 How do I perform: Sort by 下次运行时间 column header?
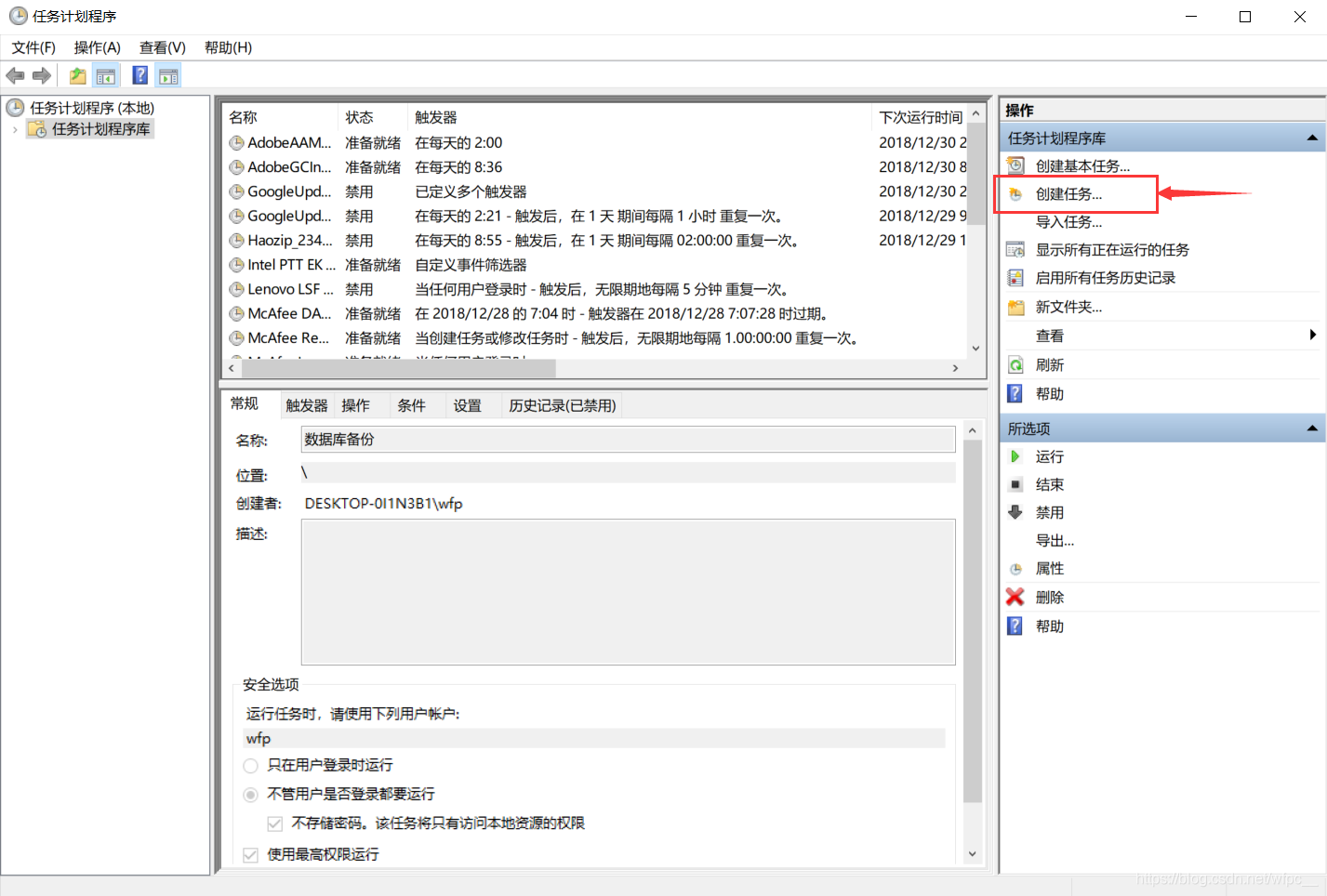[x=921, y=117]
